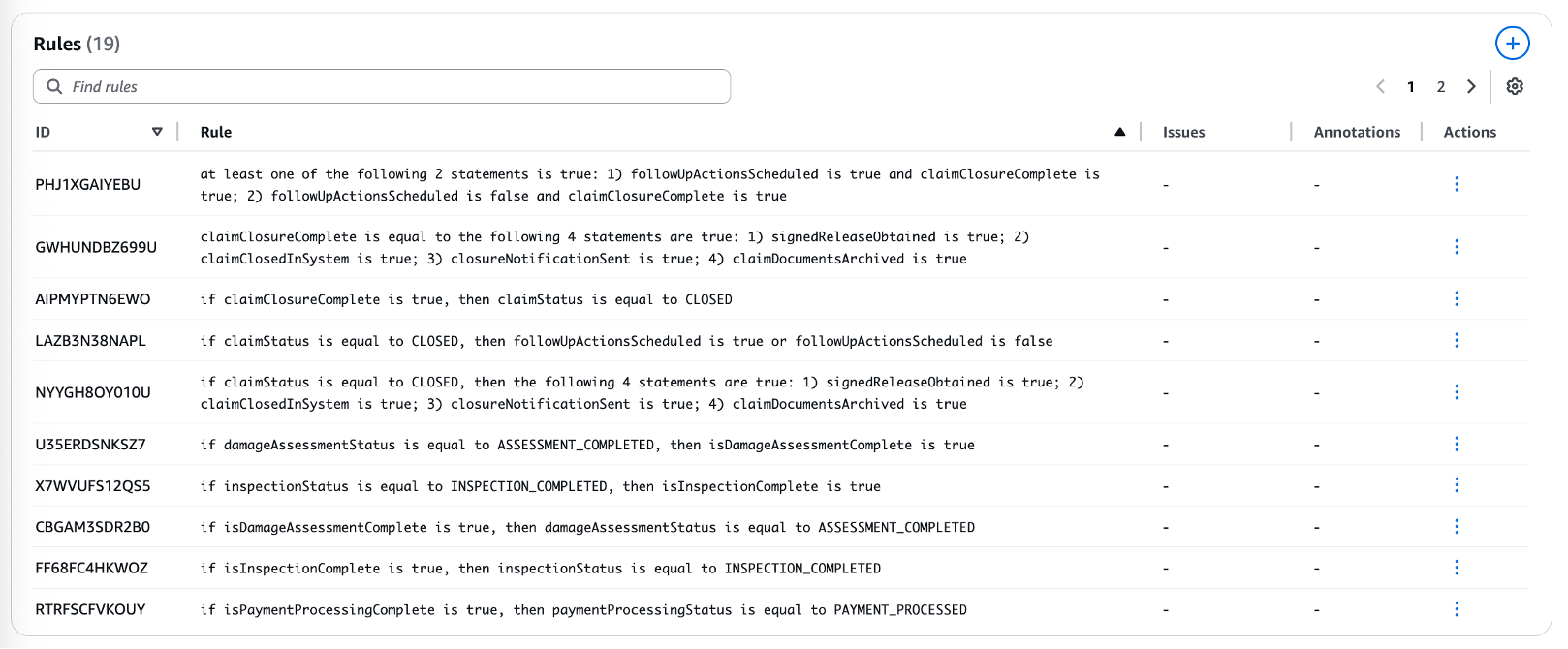Open actions menu for rule RTRFSCFVKOUY

pyautogui.click(x=1457, y=609)
